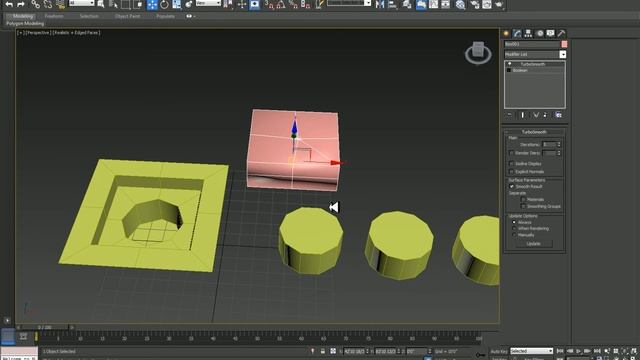Open the Named Selection Sets dropdown

click(349, 3)
